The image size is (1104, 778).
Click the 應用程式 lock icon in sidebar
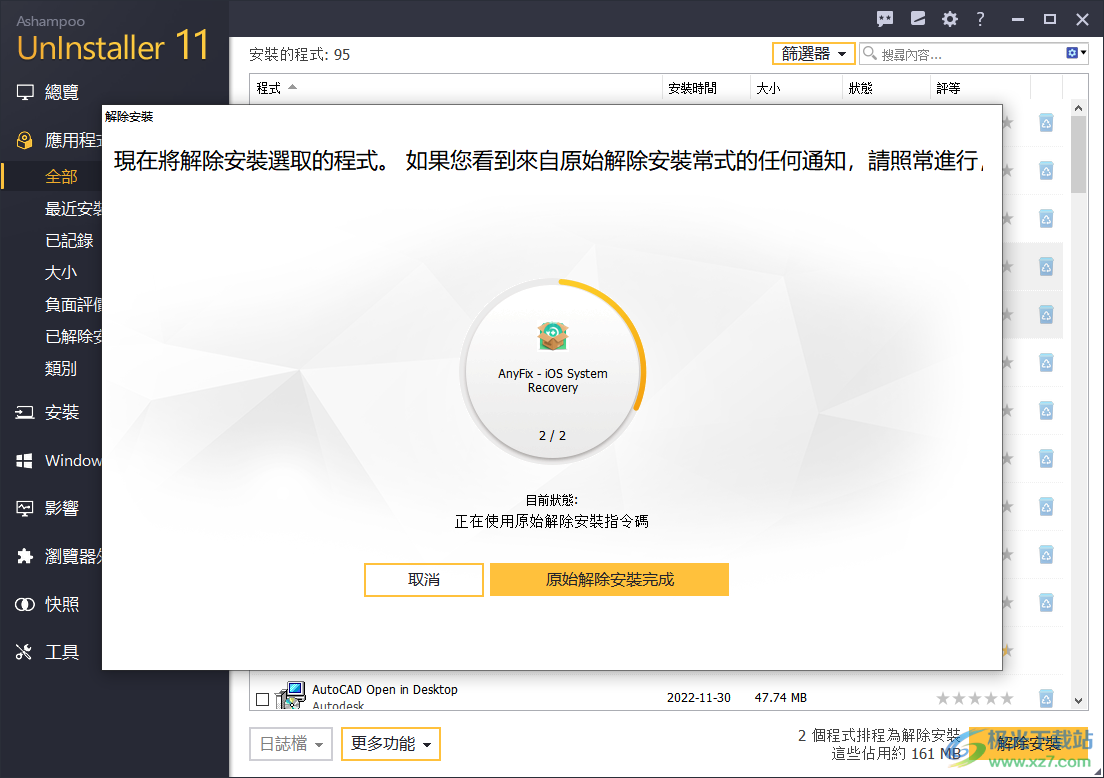25,140
